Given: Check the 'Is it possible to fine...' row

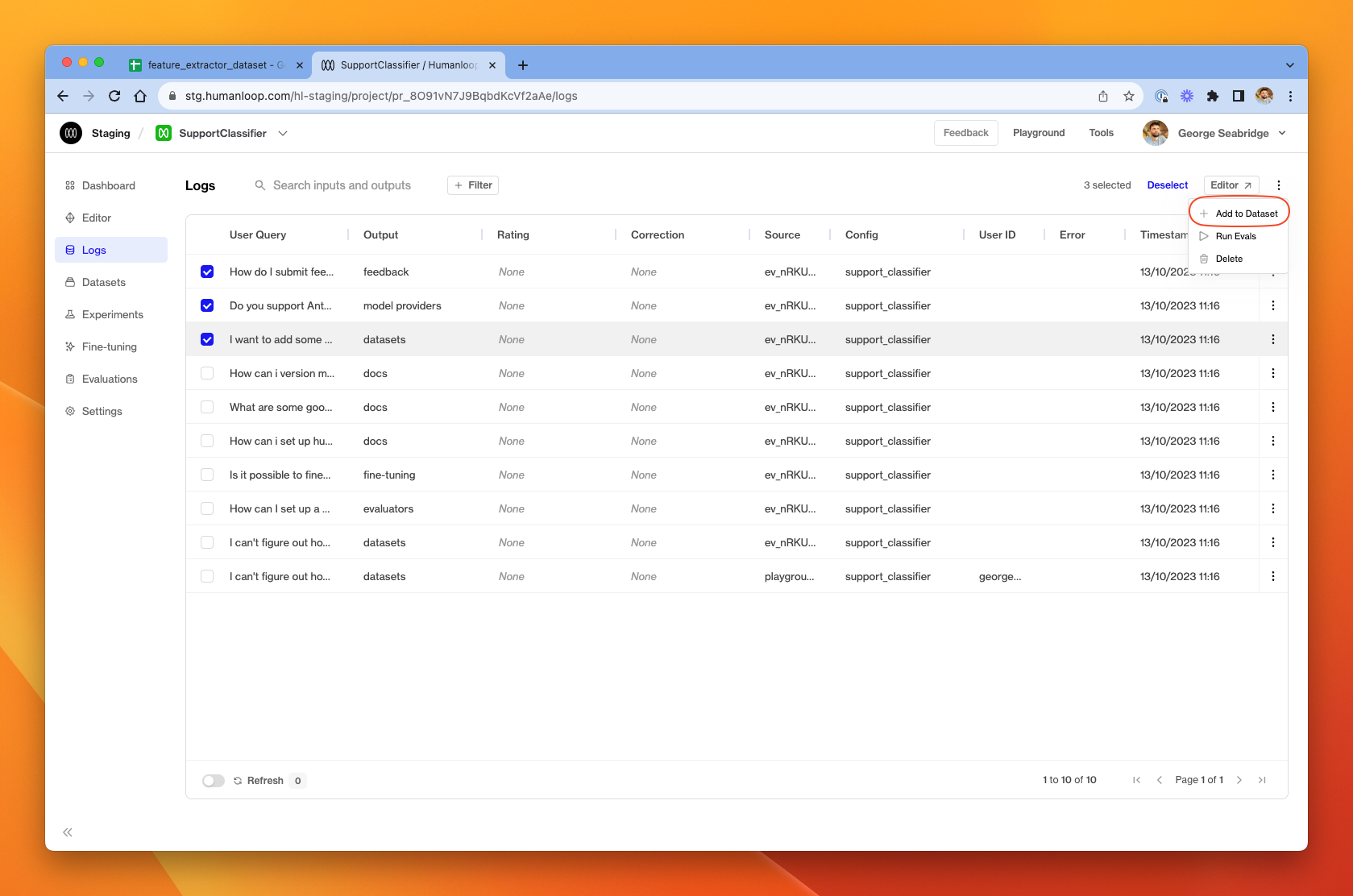Looking at the screenshot, I should (207, 475).
